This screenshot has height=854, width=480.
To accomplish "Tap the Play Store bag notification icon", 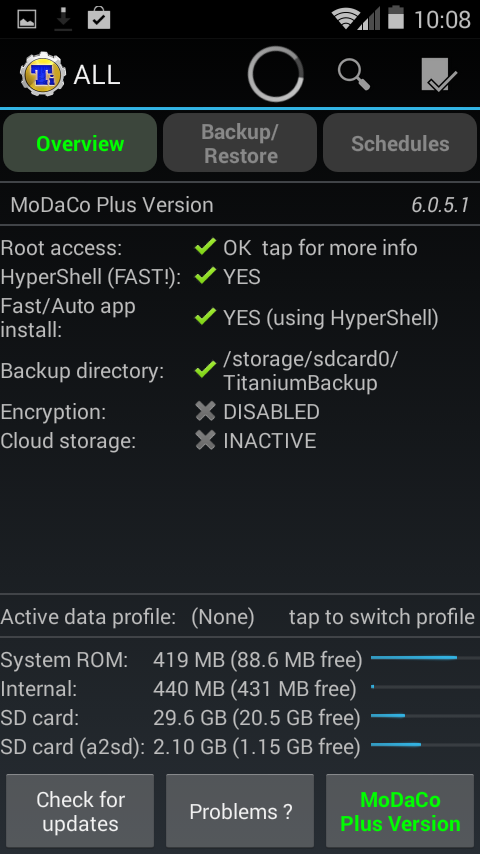I will pos(99,19).
